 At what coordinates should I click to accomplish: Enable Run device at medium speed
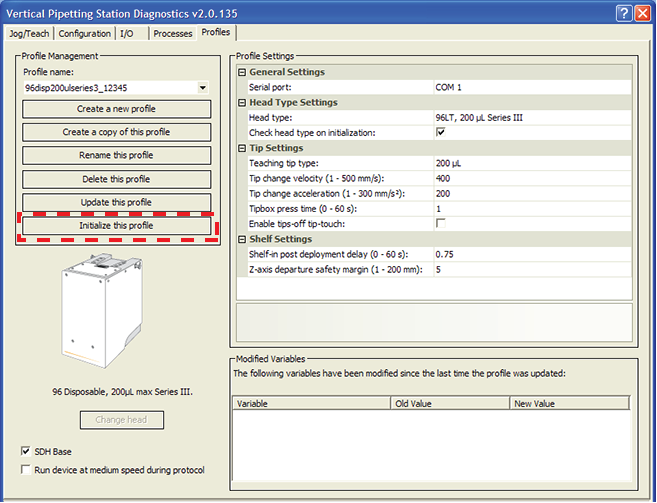coord(26,469)
